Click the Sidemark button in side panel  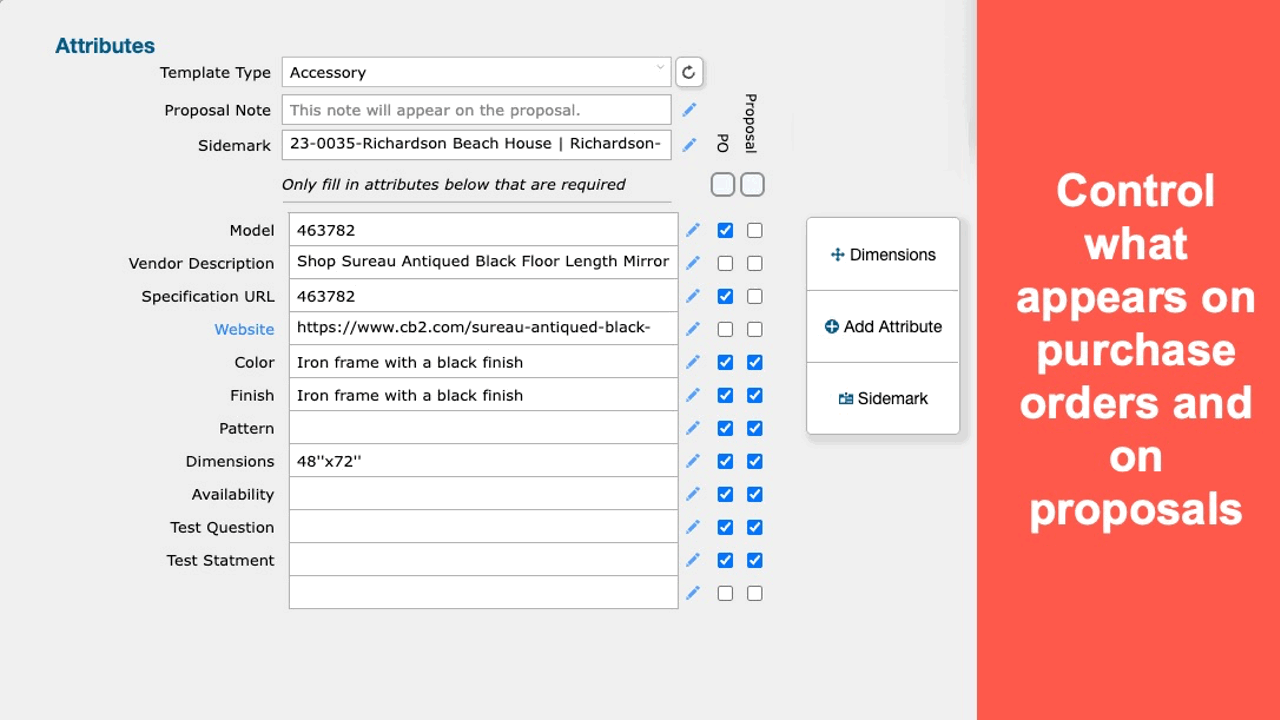pyautogui.click(x=883, y=399)
